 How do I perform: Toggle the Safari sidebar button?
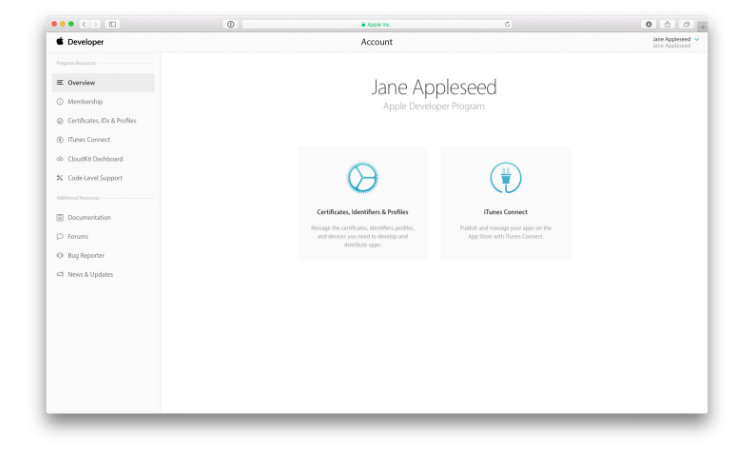coord(112,24)
